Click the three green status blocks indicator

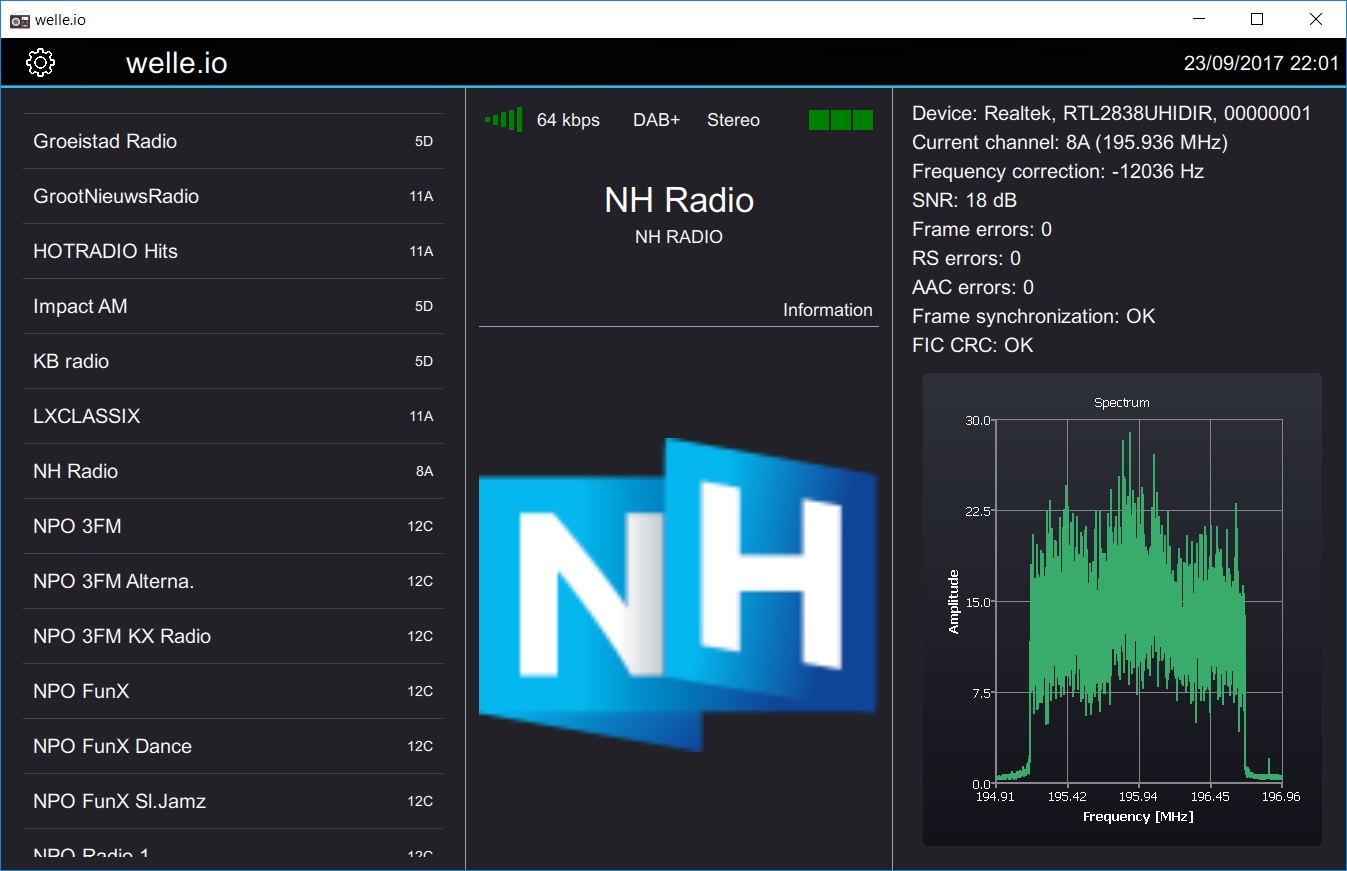pyautogui.click(x=841, y=120)
